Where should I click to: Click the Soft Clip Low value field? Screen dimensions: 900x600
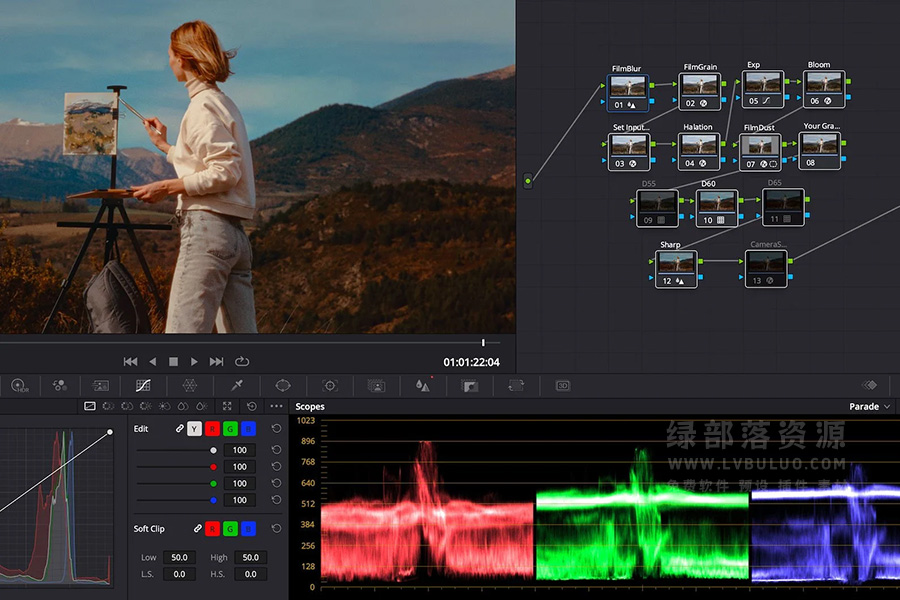click(x=179, y=557)
